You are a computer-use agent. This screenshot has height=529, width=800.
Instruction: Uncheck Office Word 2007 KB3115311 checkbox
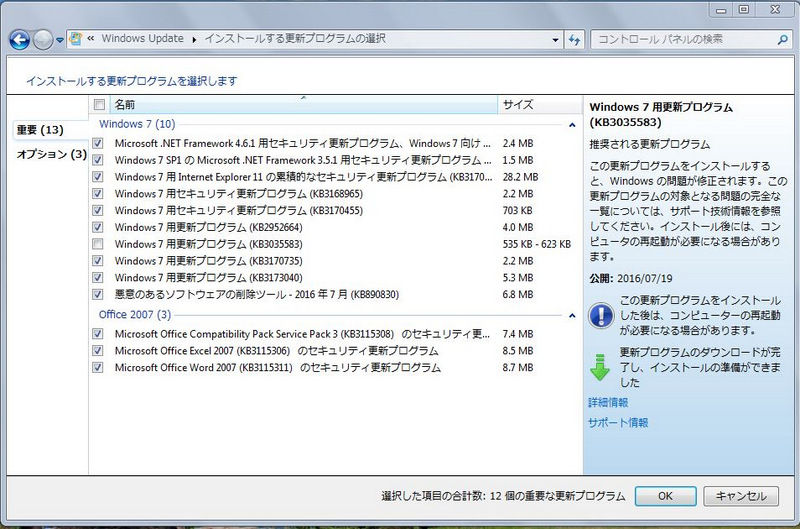(x=98, y=367)
